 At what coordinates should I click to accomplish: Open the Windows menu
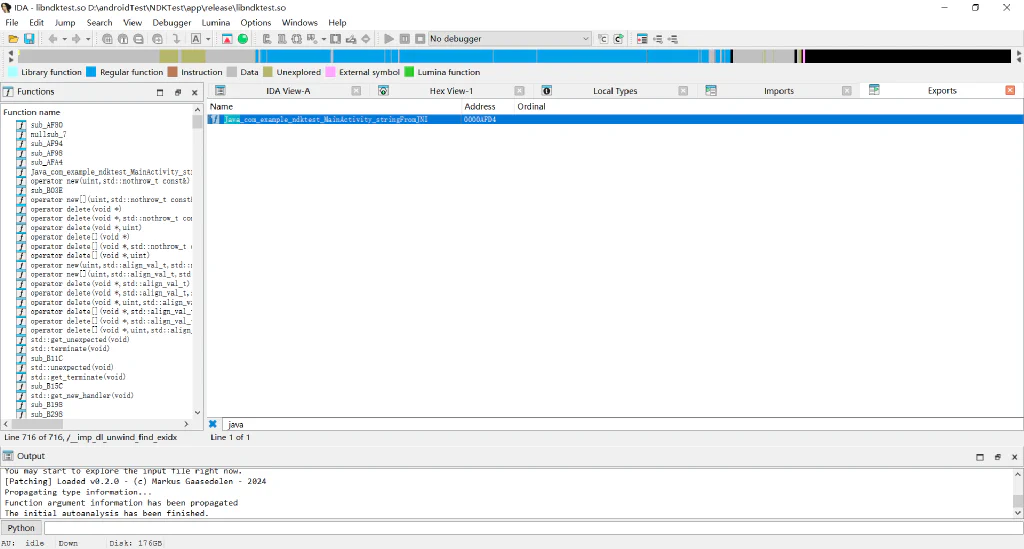[x=299, y=22]
